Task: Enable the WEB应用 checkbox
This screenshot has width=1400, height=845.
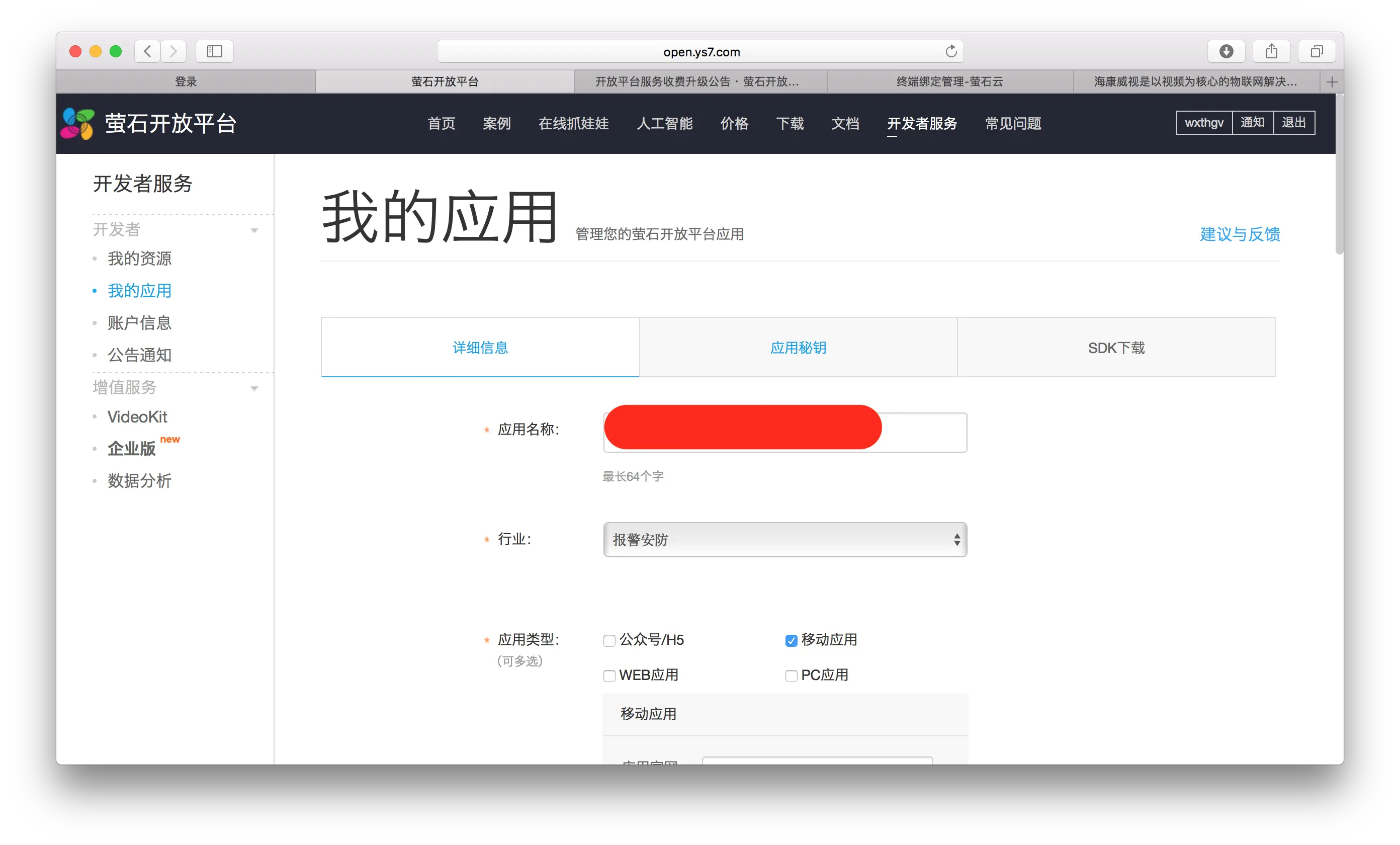Action: [x=609, y=675]
